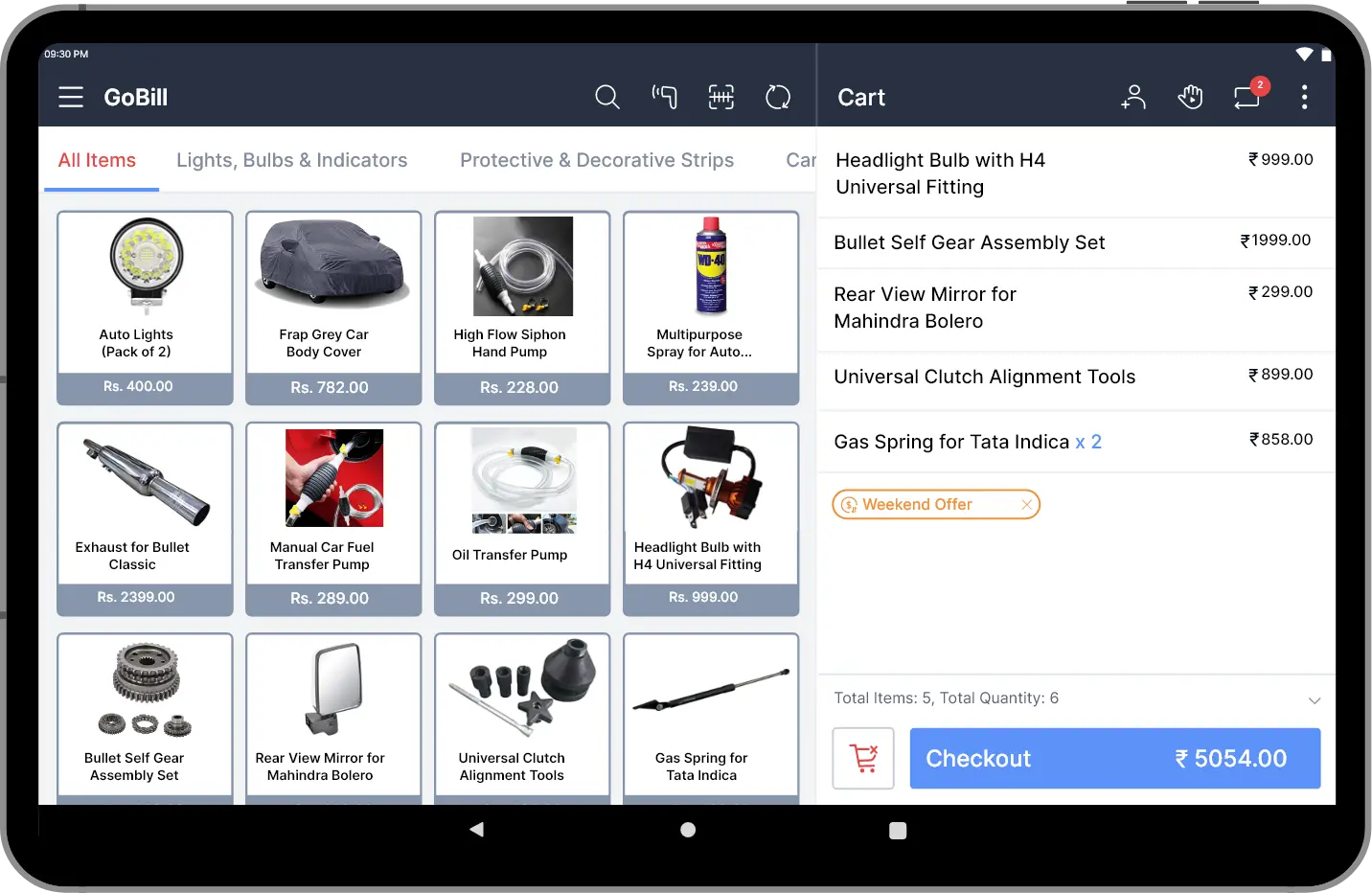Resume a held order via the hand icon

(1190, 97)
